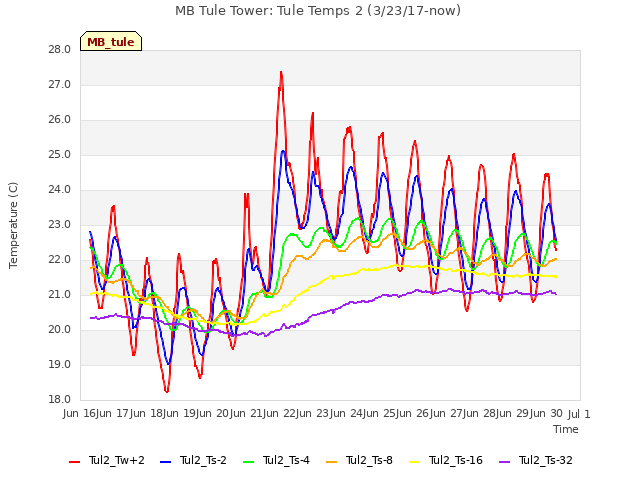The width and height of the screenshot is (640, 480).
Task: Click the blue Ts-2 peak near 25.1
Action: pos(283,151)
